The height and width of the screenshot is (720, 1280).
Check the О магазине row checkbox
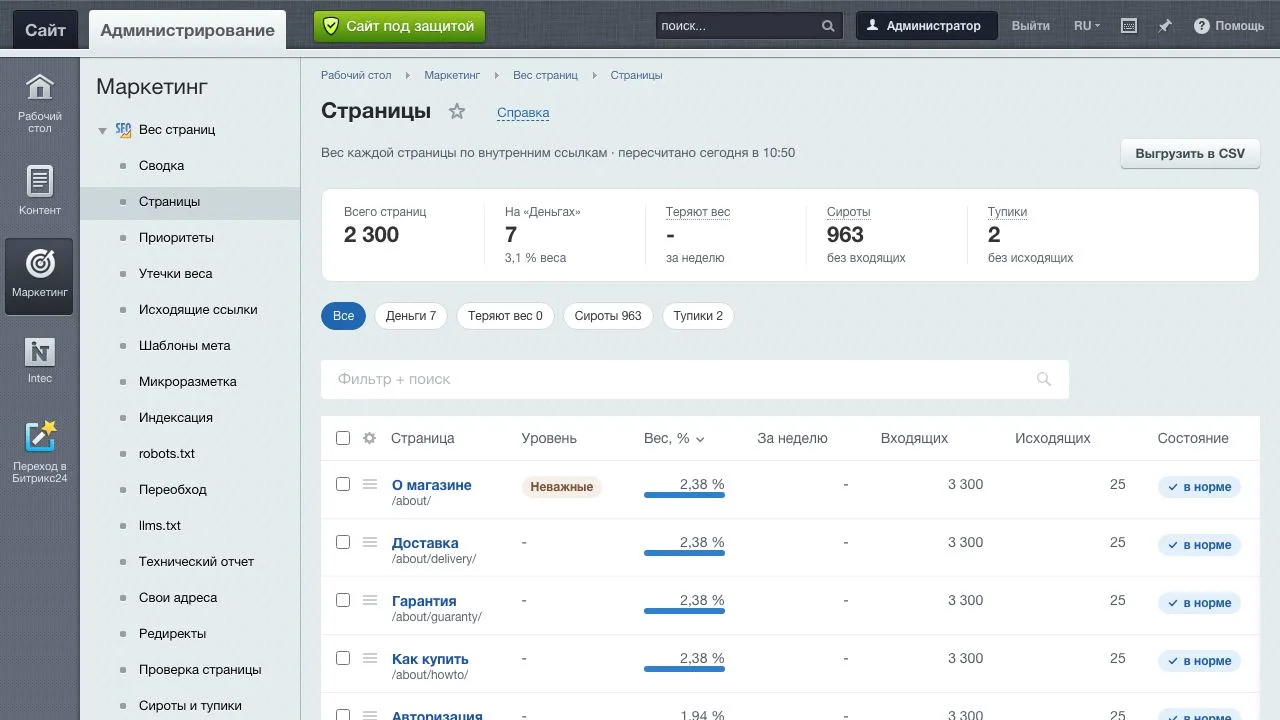[x=343, y=484]
